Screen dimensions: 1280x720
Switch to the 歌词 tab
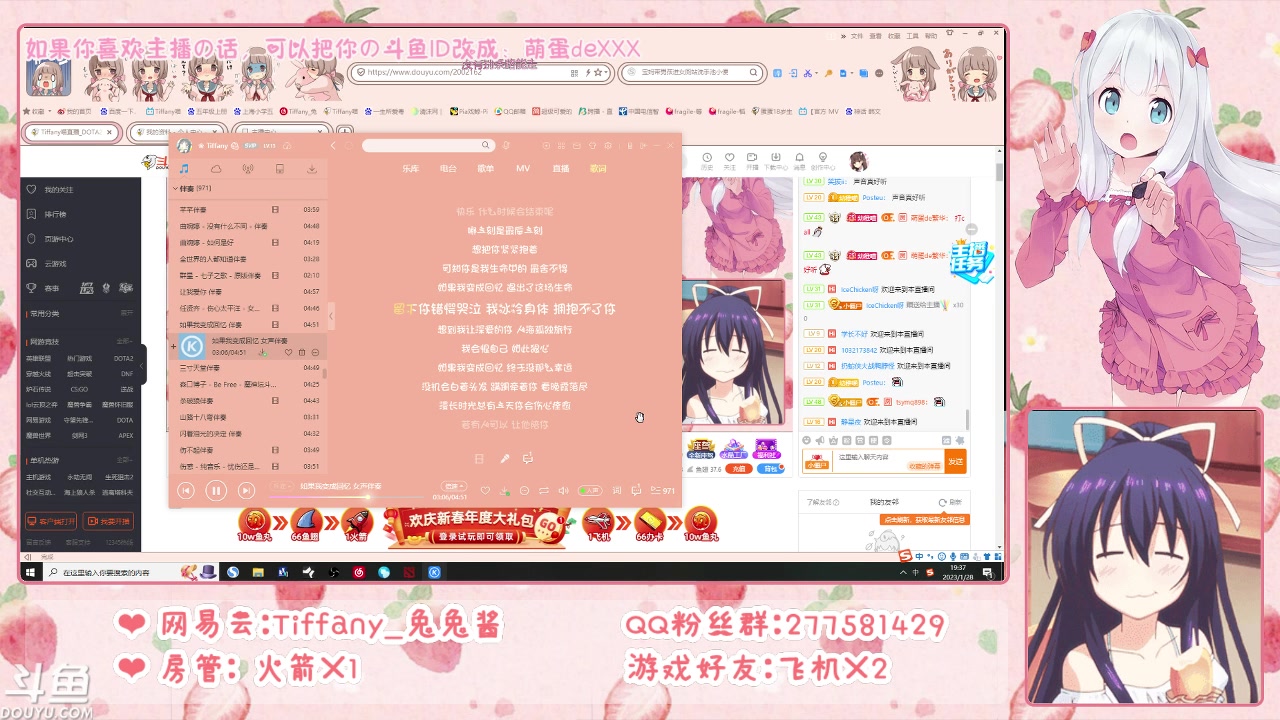[x=598, y=169]
